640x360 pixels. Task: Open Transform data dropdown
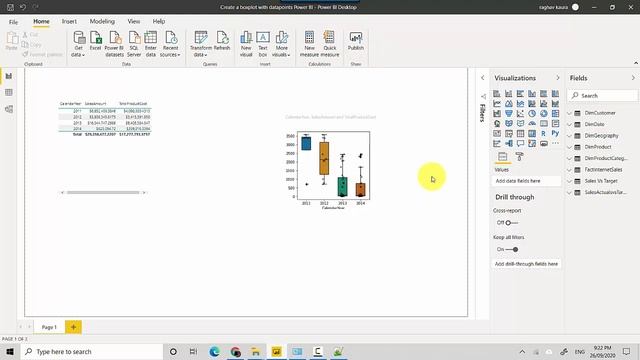point(201,44)
